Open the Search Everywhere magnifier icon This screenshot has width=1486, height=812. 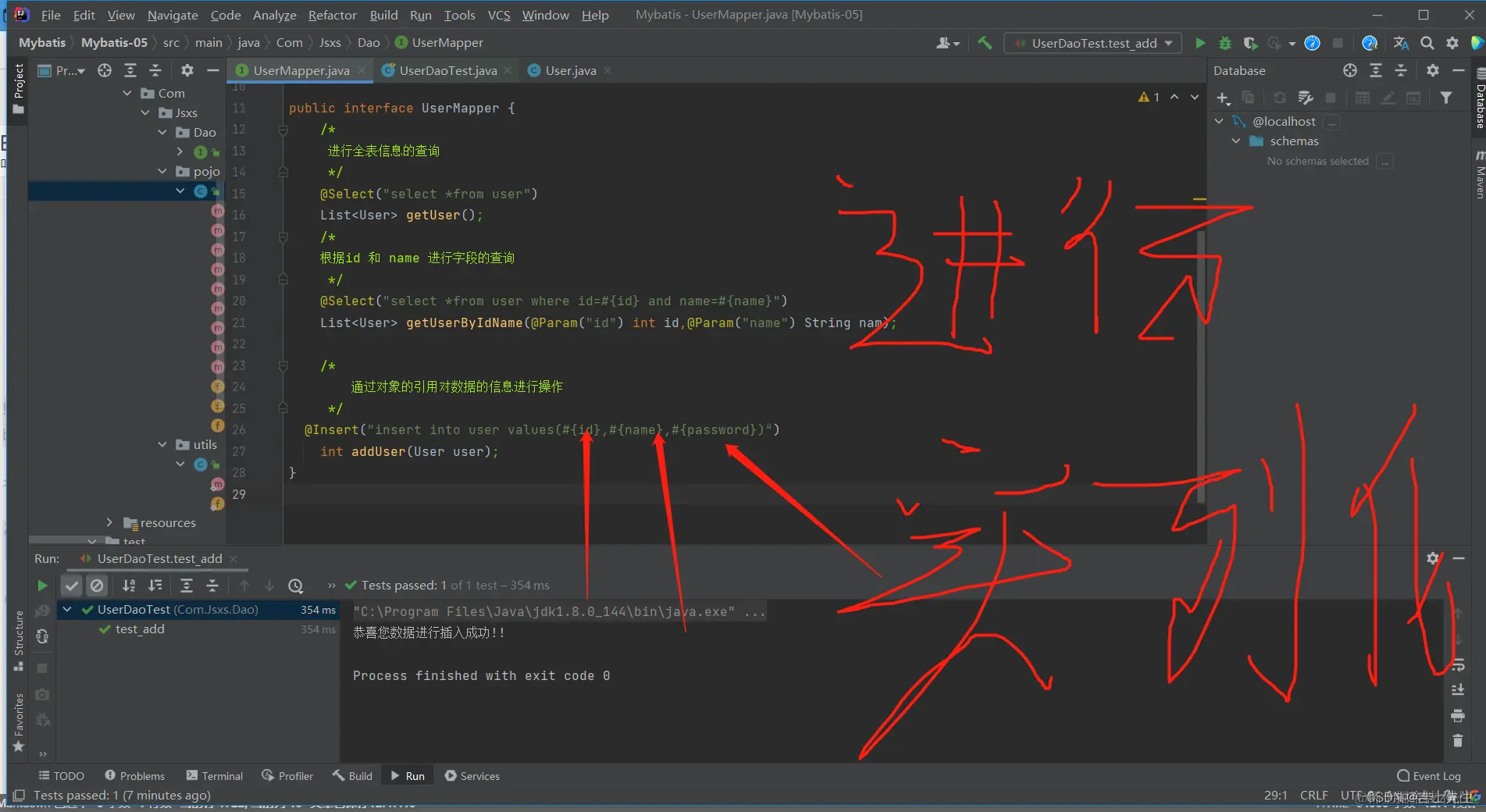pos(1427,43)
